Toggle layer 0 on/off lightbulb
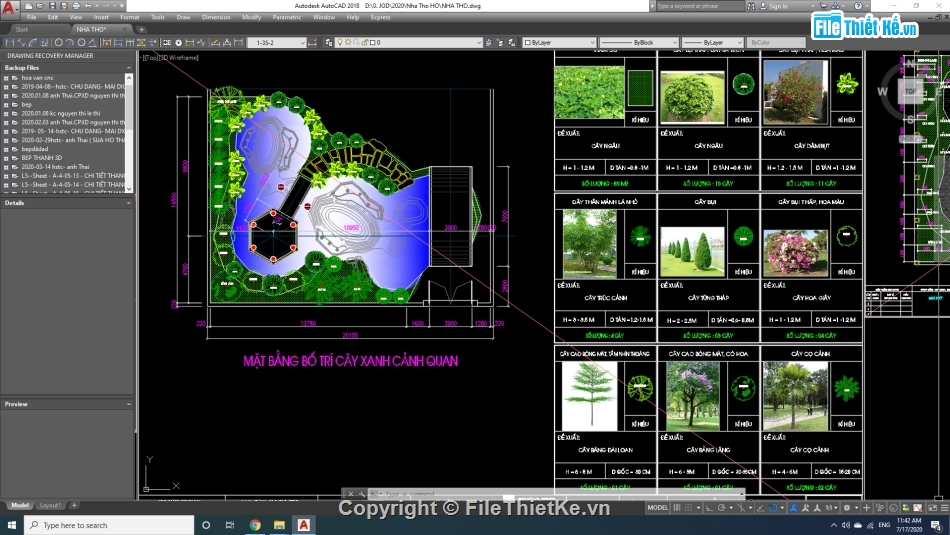Viewport: 950px width, 535px height. 339,42
